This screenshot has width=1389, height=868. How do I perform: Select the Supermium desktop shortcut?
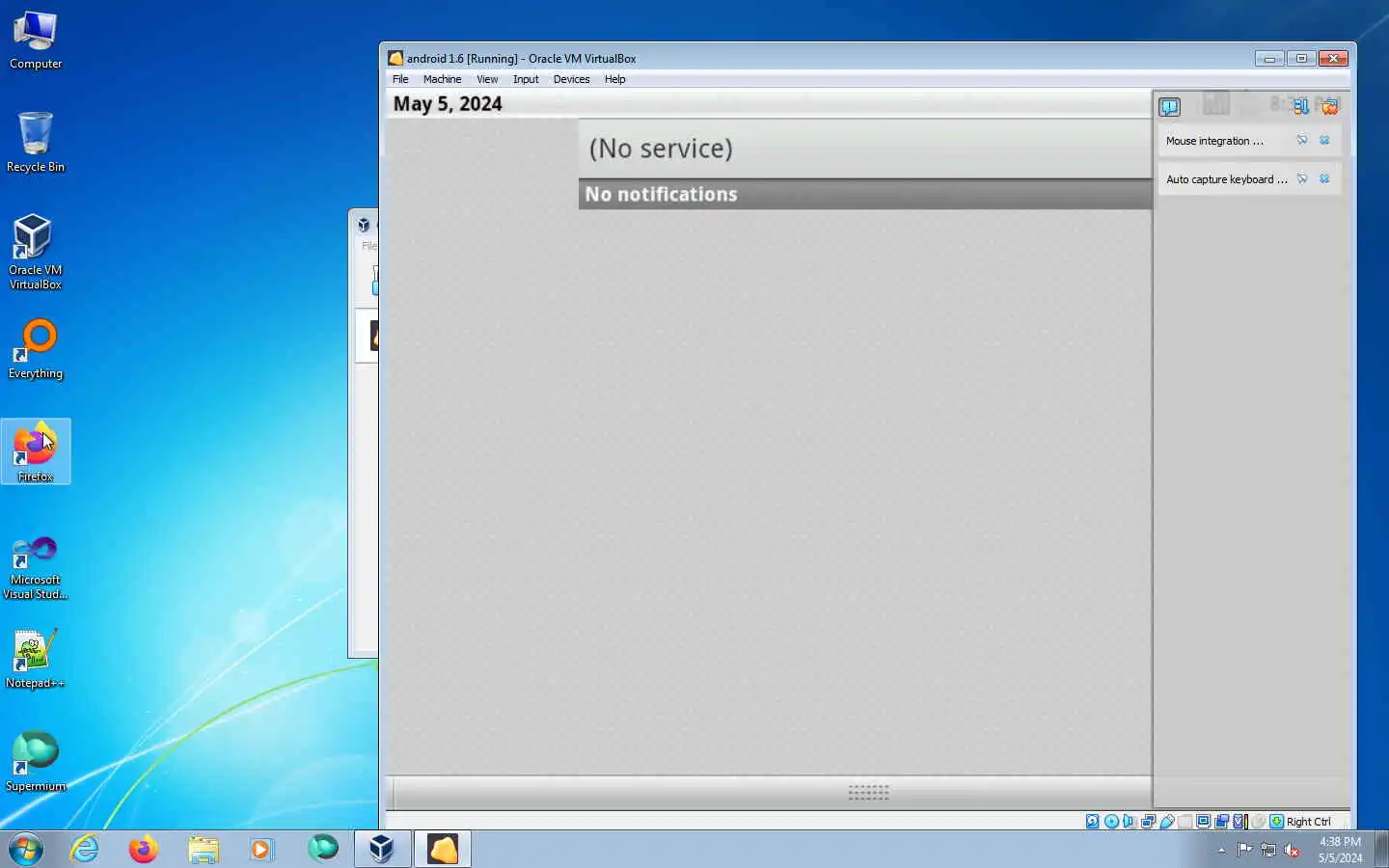[x=36, y=762]
